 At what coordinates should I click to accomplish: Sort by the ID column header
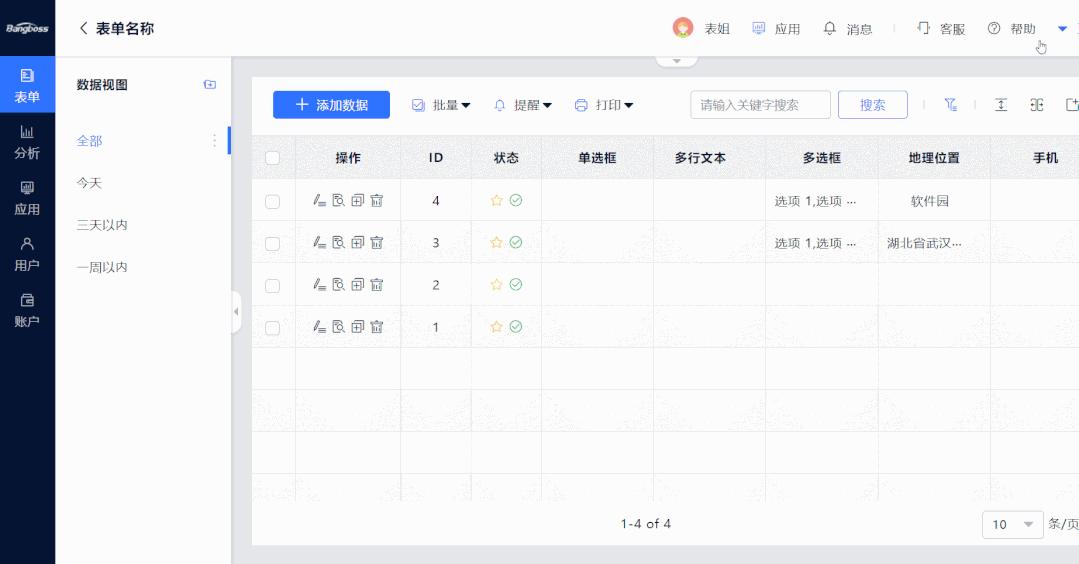click(x=436, y=158)
